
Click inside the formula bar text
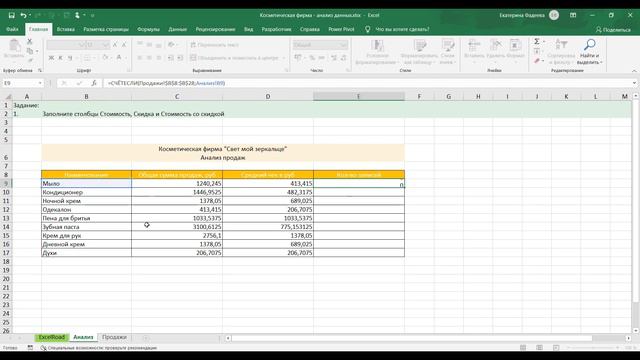point(167,83)
